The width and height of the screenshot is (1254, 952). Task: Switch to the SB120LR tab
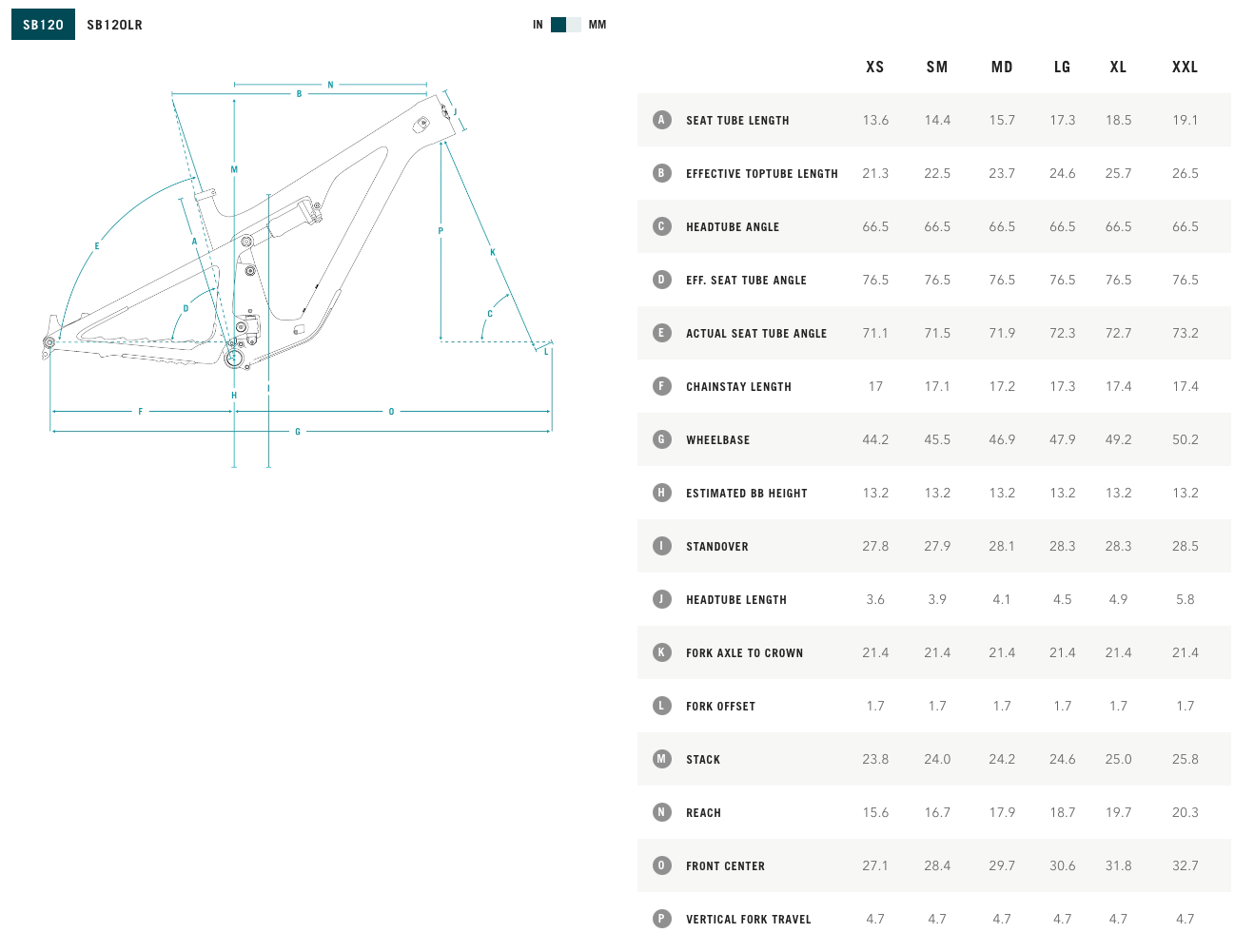[x=114, y=25]
